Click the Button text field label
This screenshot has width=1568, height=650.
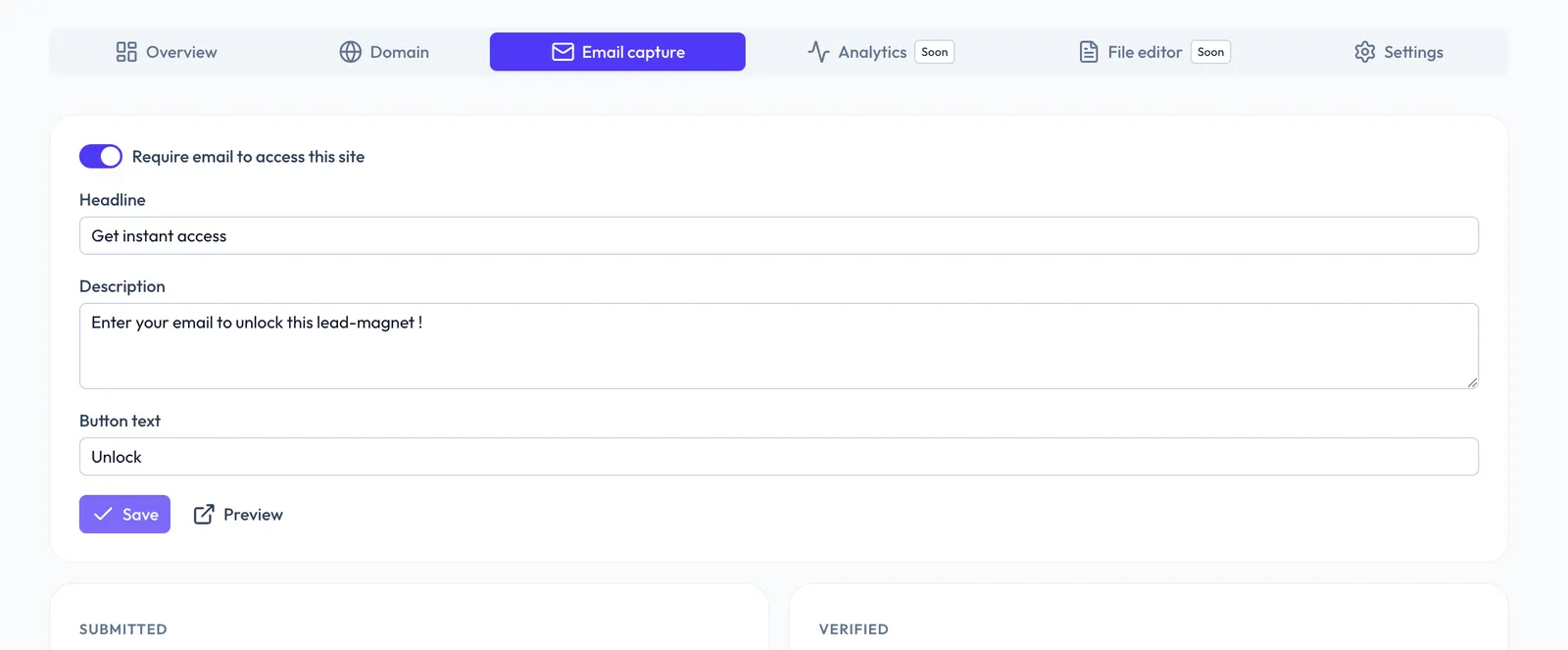pyautogui.click(x=120, y=421)
